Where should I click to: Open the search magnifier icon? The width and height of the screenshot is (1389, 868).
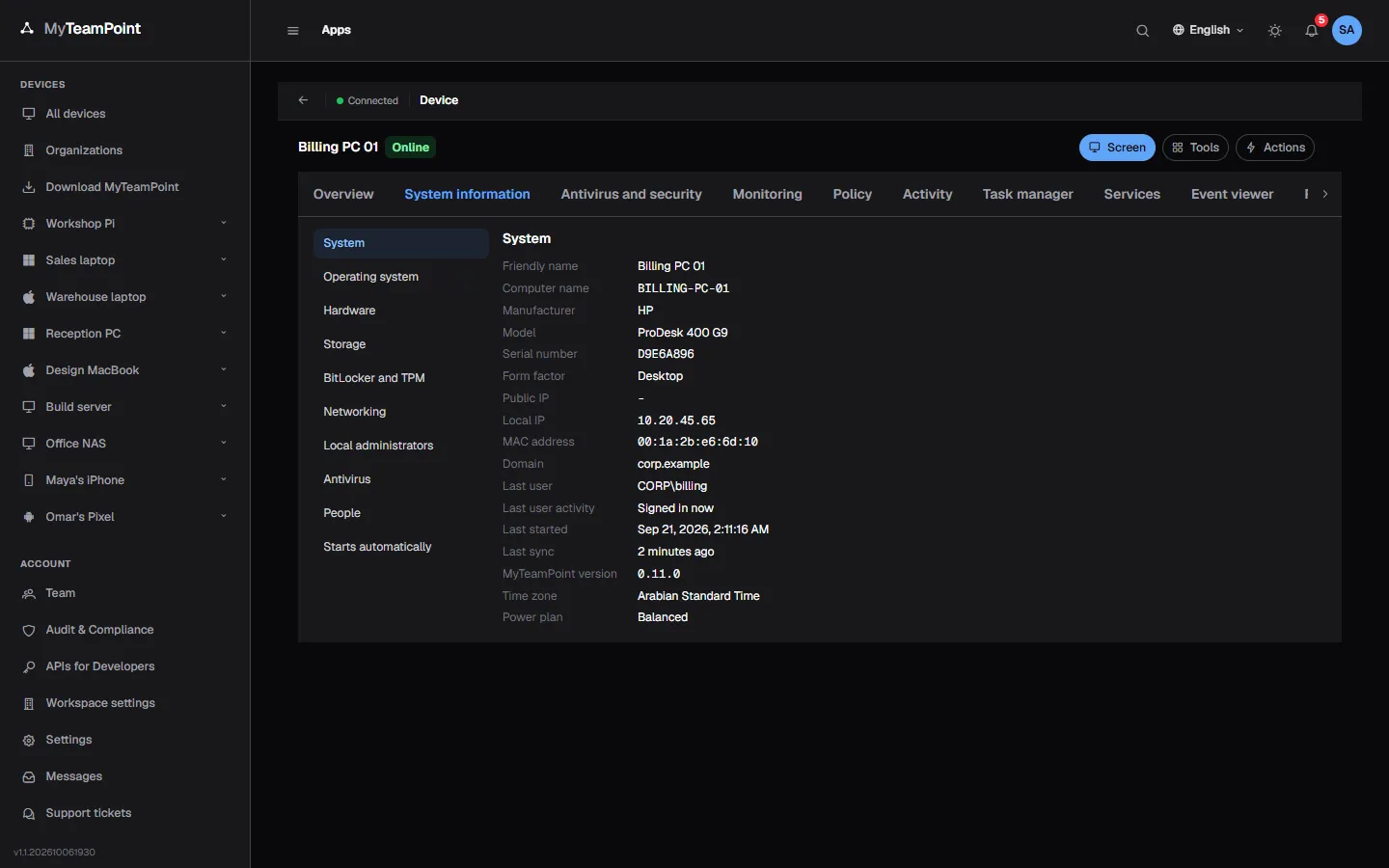tap(1142, 31)
